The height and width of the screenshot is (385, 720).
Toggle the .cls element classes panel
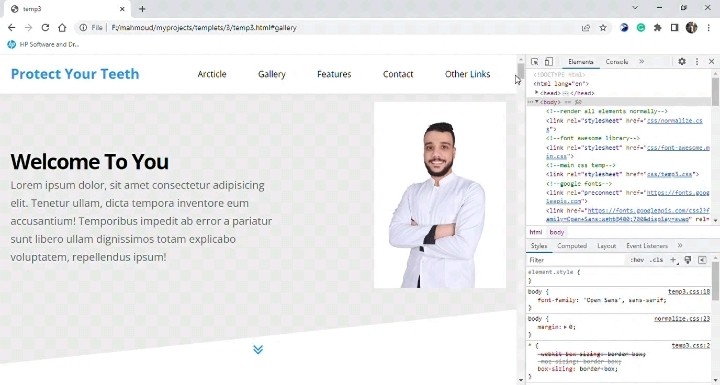click(656, 260)
